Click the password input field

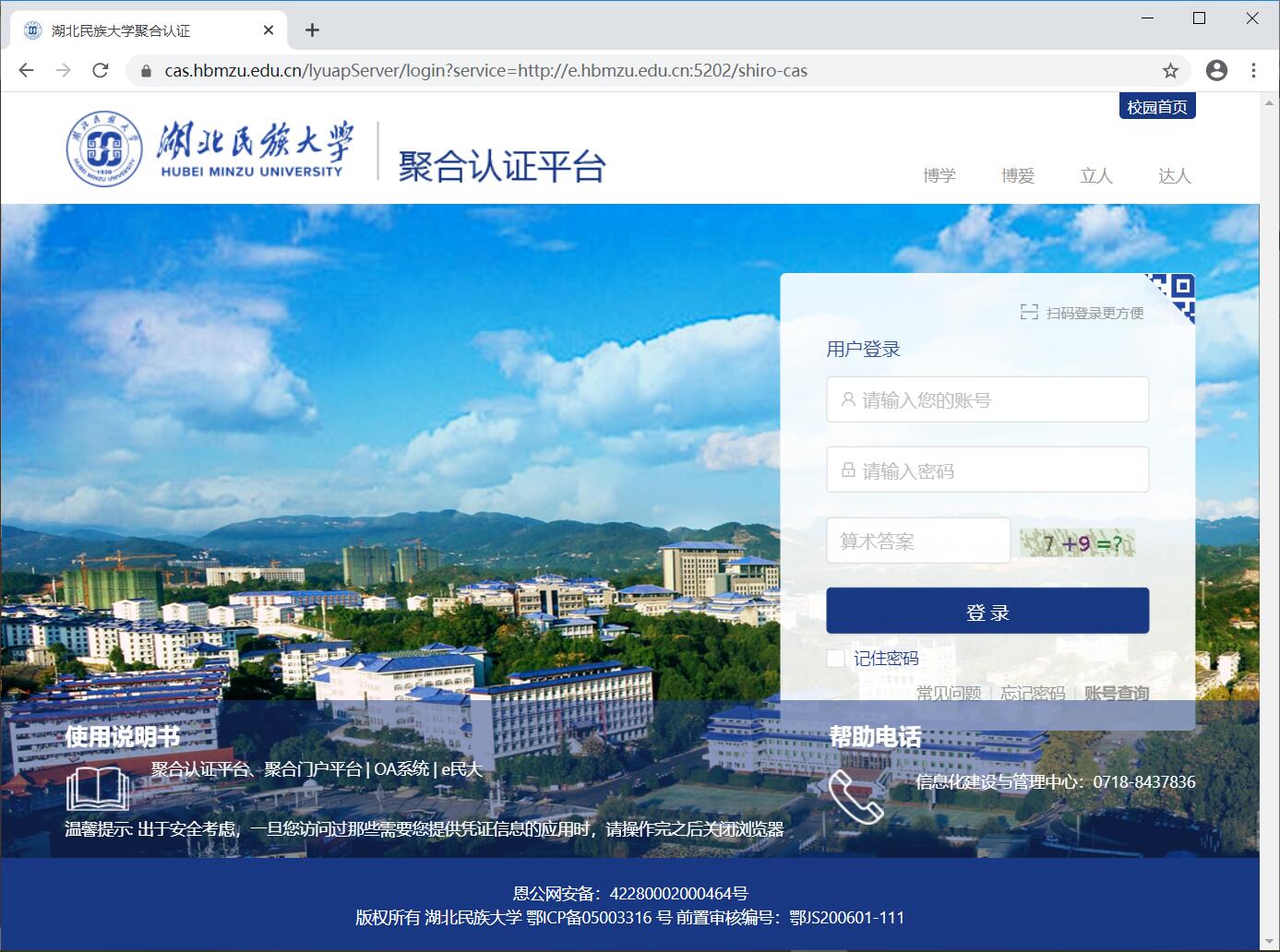click(987, 470)
